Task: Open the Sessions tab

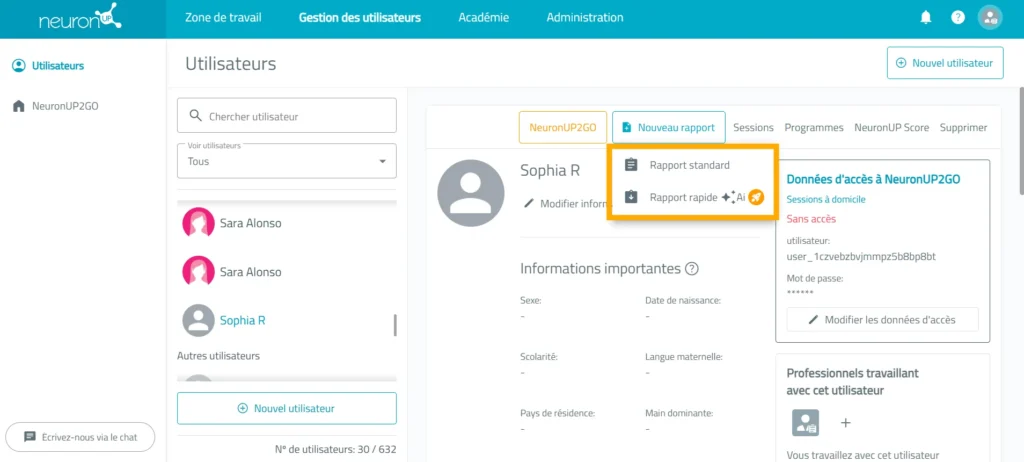Action: 753,127
